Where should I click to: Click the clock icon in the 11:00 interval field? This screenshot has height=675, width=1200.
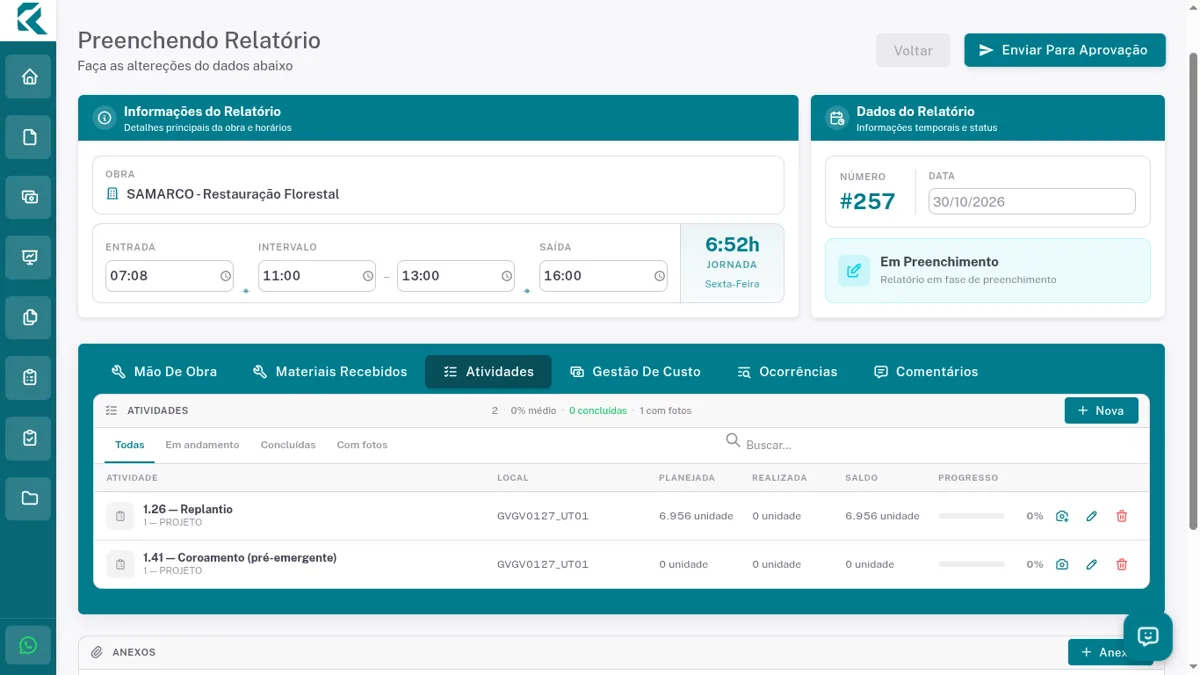pos(368,276)
